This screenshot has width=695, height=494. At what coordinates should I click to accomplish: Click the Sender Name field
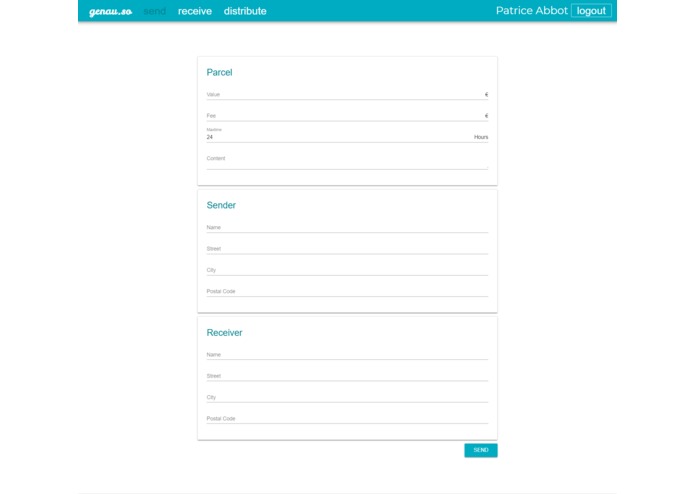pos(347,227)
